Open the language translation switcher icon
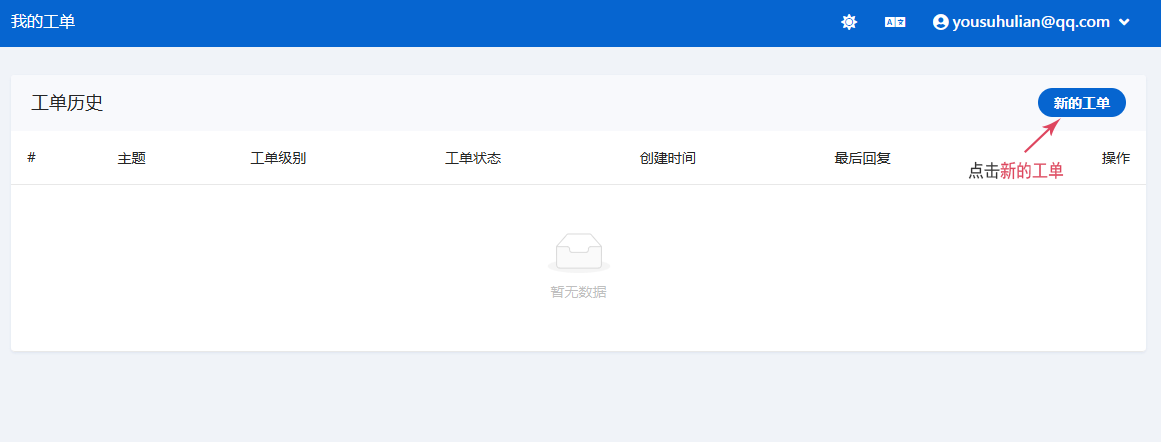 coord(895,22)
